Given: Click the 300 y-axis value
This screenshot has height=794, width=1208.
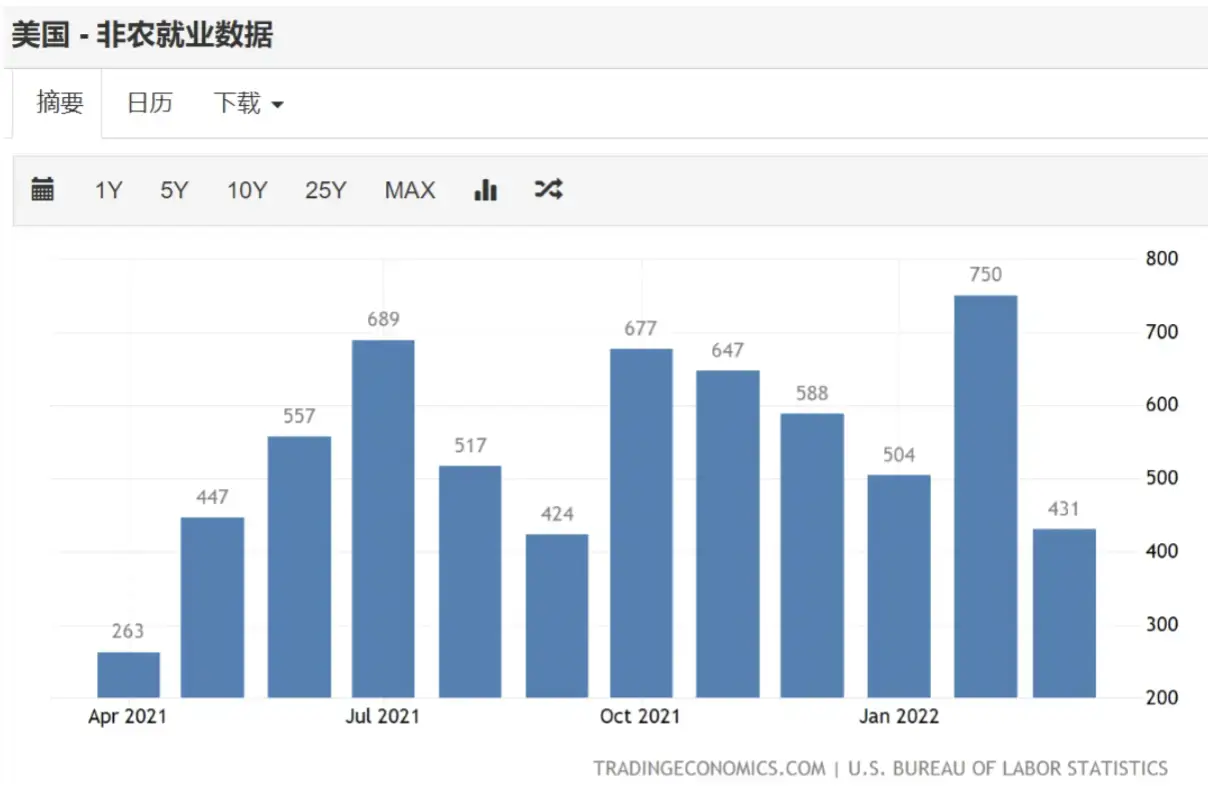Looking at the screenshot, I should tap(1162, 624).
